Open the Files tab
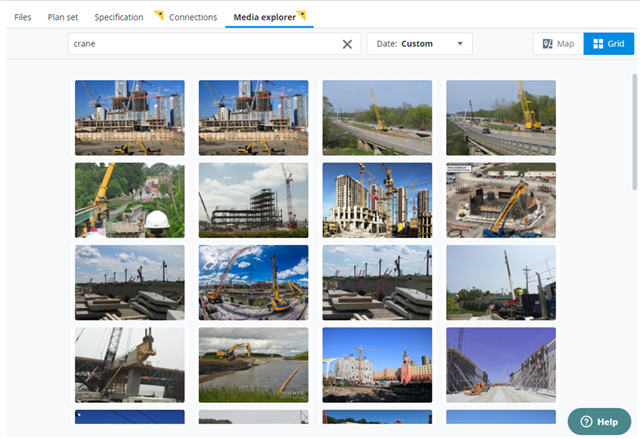Image resolution: width=640 pixels, height=439 pixels. tap(22, 17)
